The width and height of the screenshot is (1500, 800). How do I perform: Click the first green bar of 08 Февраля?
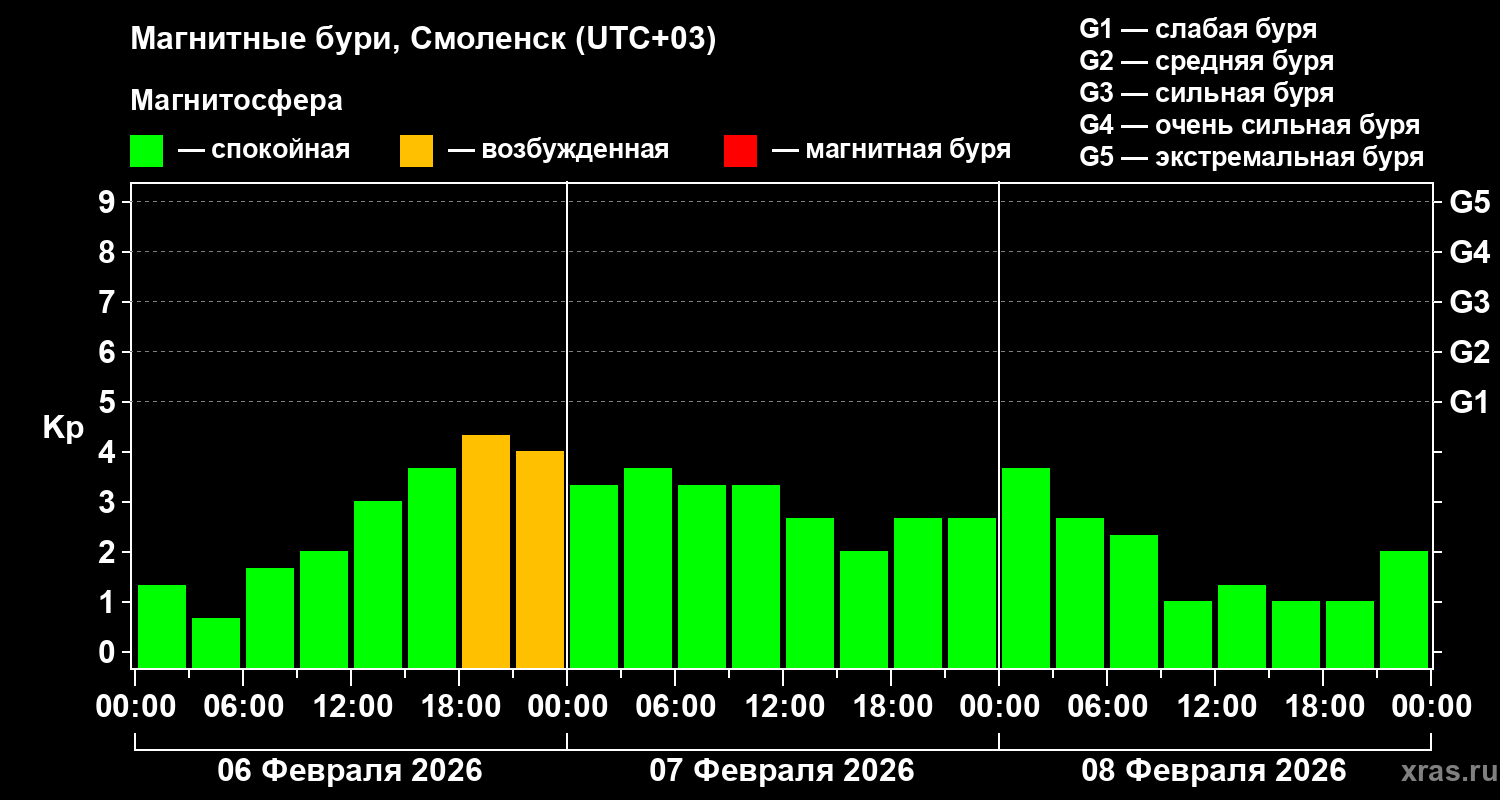point(1026,568)
